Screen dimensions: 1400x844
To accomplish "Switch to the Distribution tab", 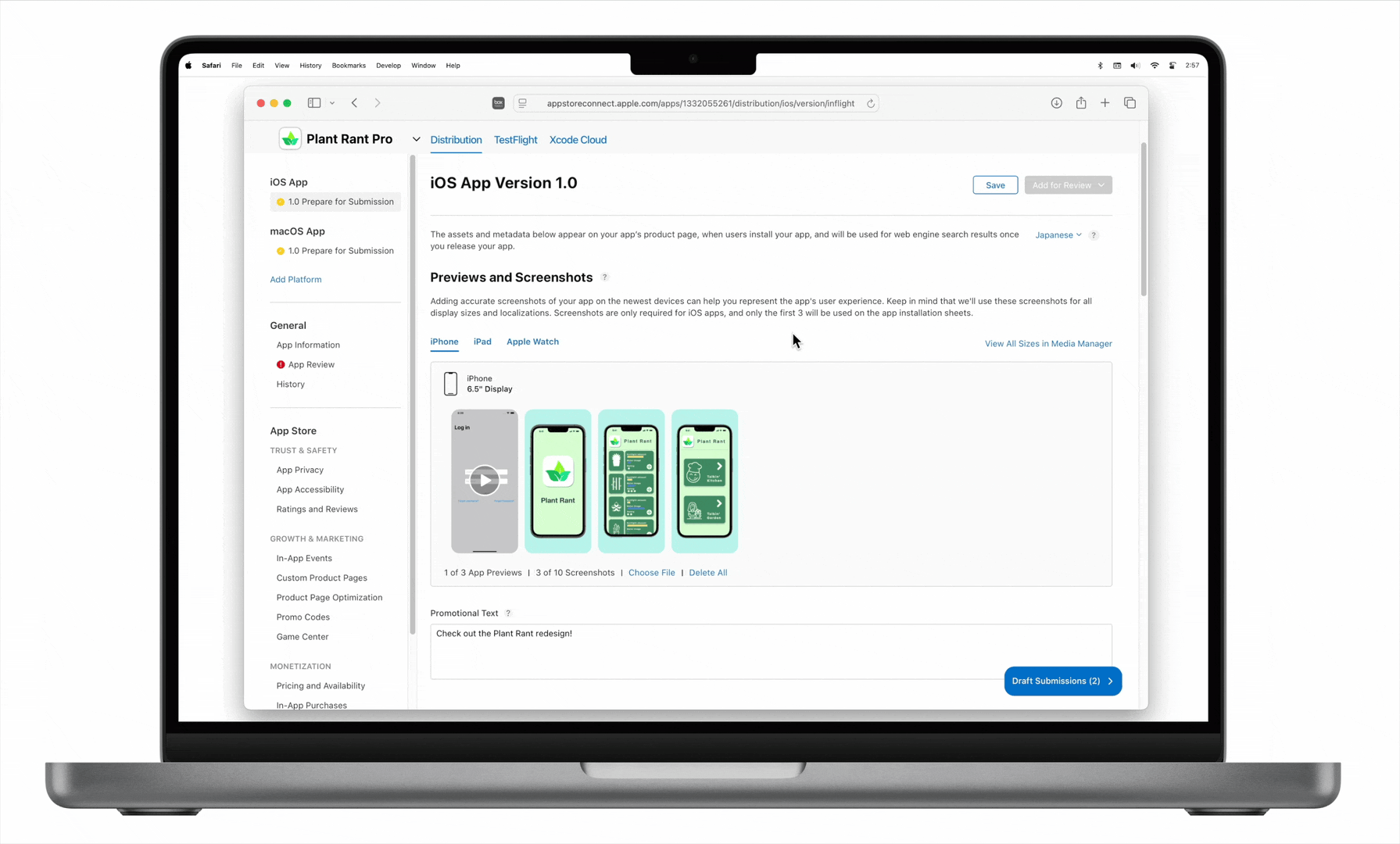I will (x=456, y=140).
